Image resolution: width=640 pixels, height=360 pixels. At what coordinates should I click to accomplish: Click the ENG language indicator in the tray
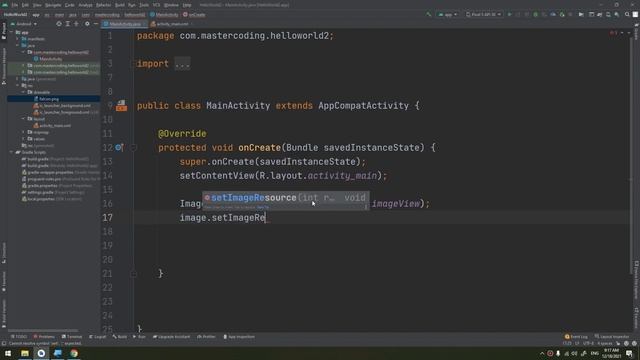594,353
